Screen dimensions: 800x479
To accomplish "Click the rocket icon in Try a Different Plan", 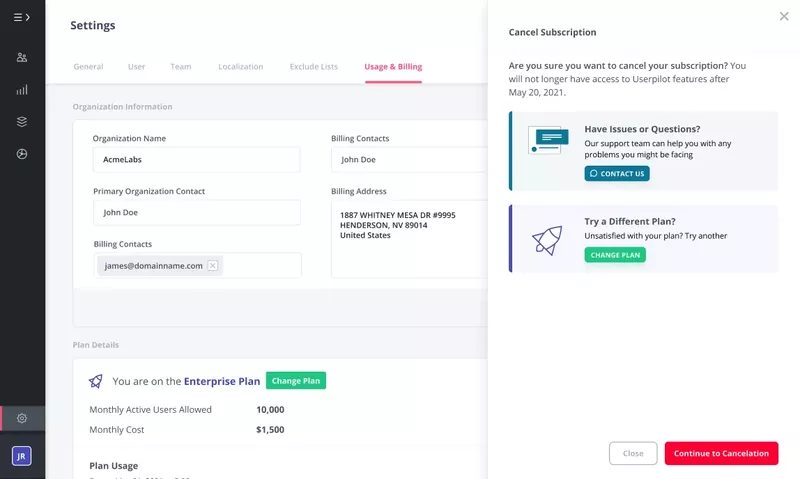I will point(547,240).
